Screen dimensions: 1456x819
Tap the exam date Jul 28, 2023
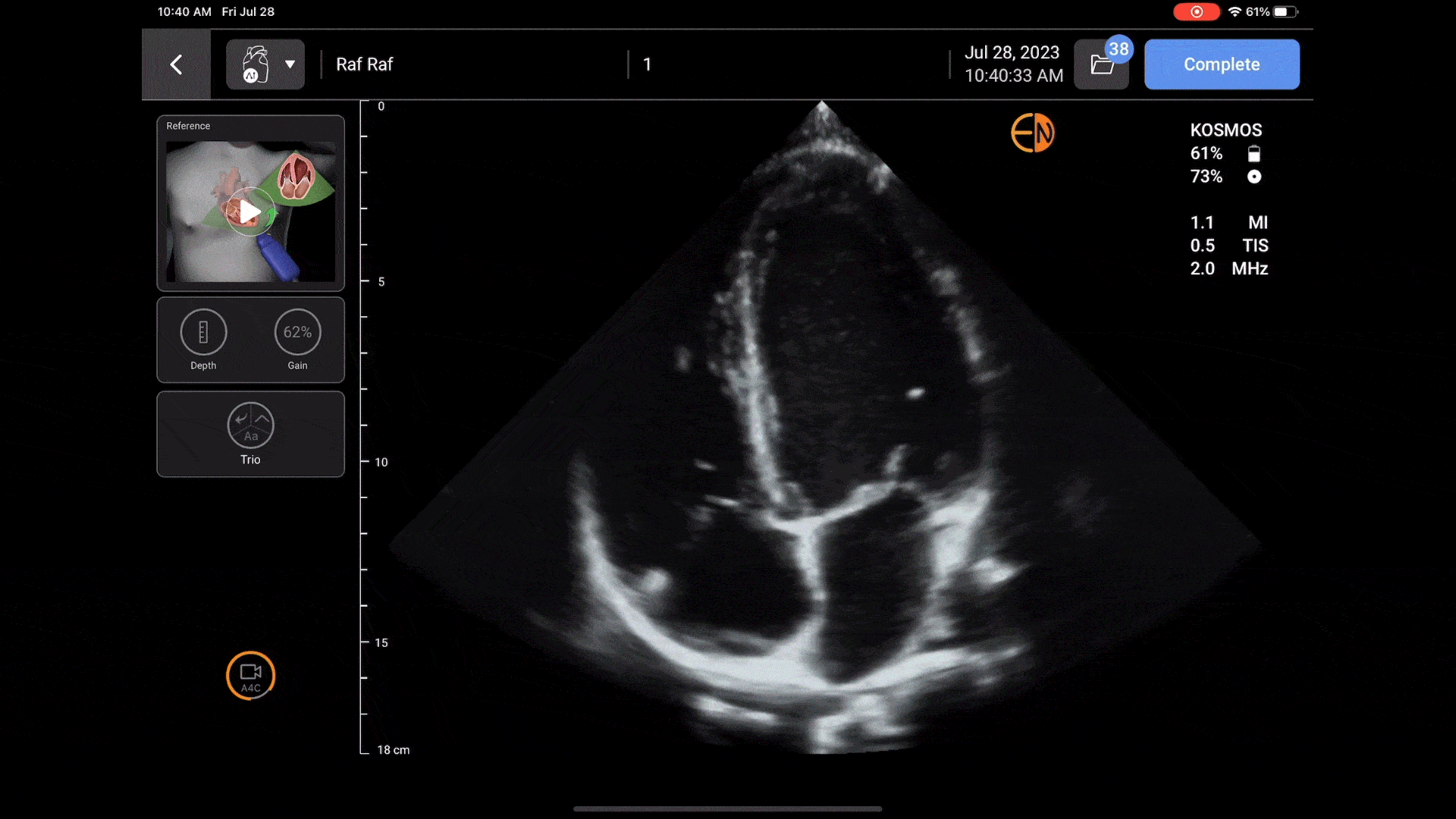pos(1012,52)
